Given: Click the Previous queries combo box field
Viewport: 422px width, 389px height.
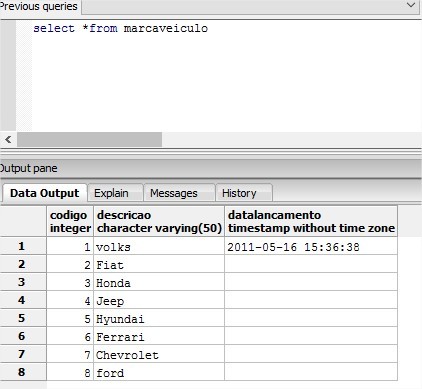Looking at the screenshot, I should coord(250,7).
